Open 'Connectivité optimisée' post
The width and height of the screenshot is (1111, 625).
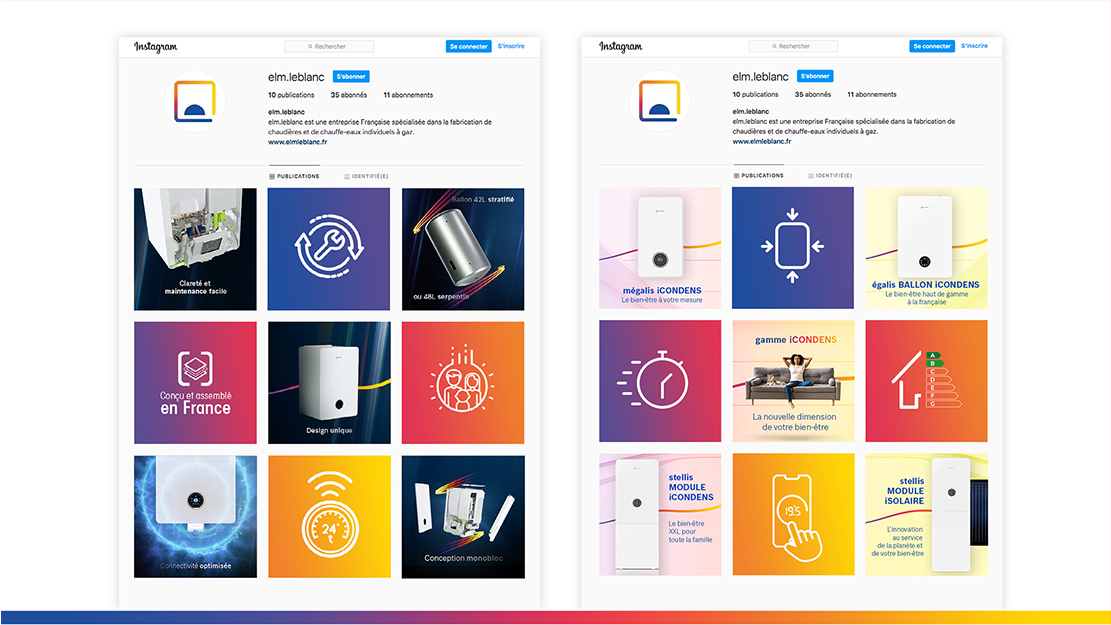pyautogui.click(x=196, y=517)
